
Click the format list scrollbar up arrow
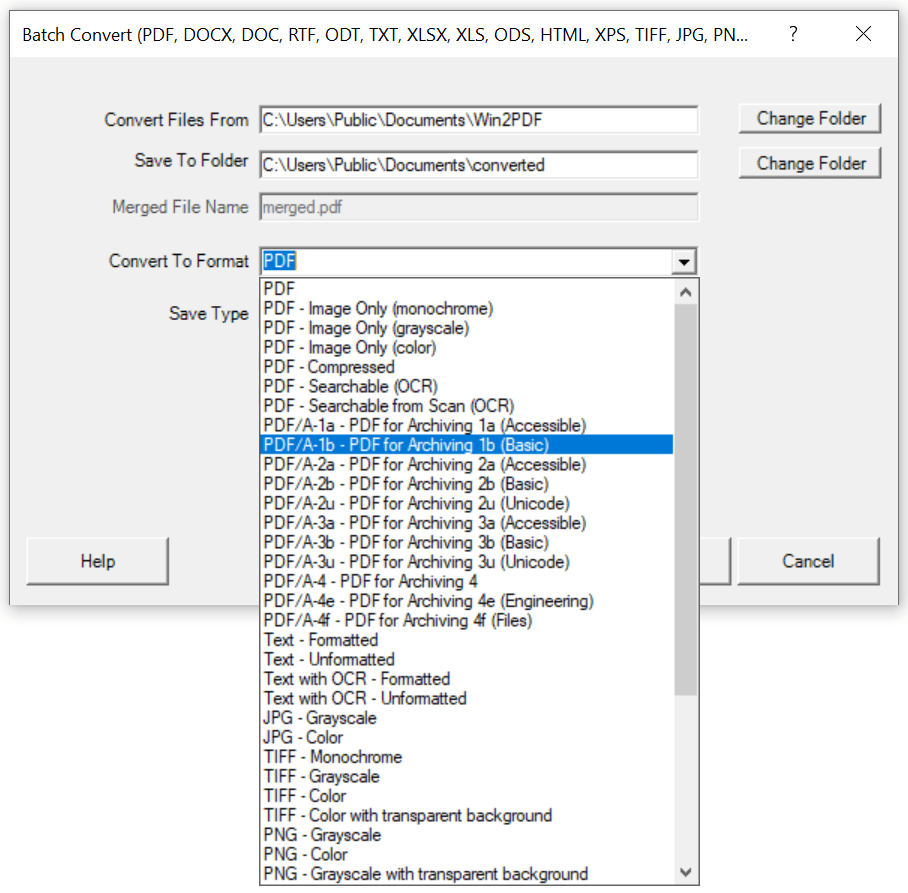click(x=686, y=292)
